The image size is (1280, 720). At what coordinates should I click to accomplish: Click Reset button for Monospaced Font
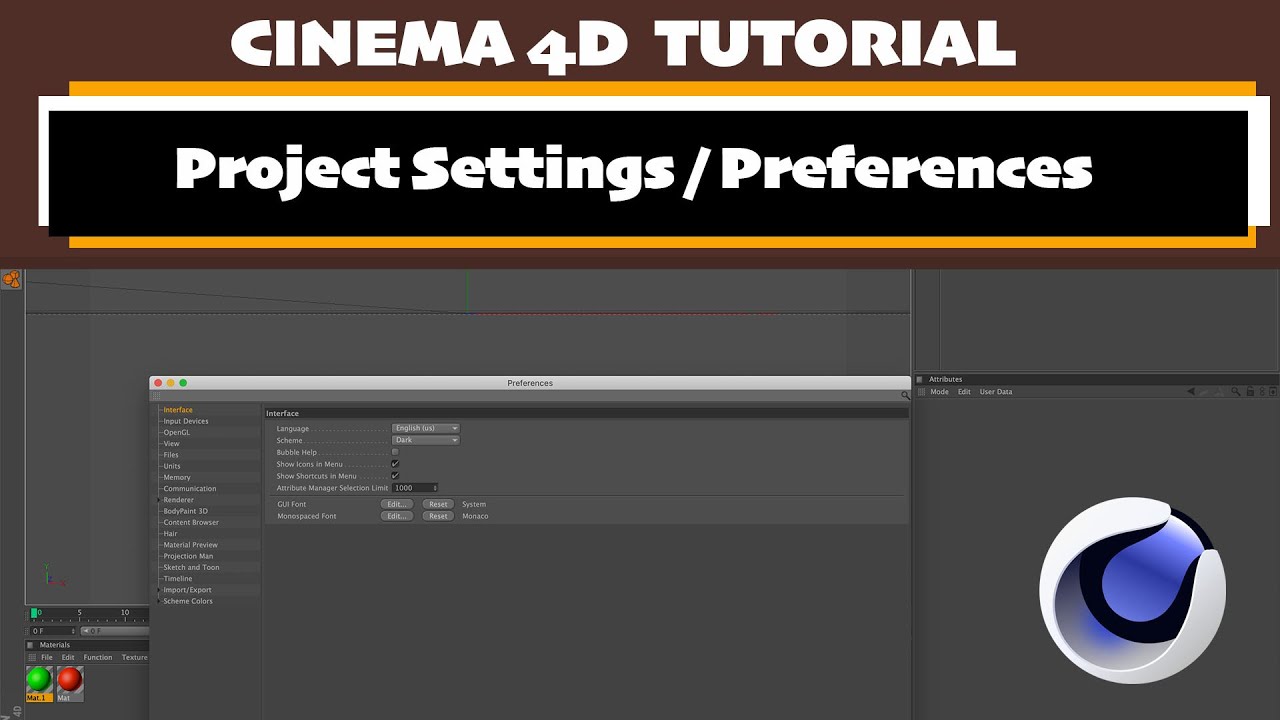point(438,516)
